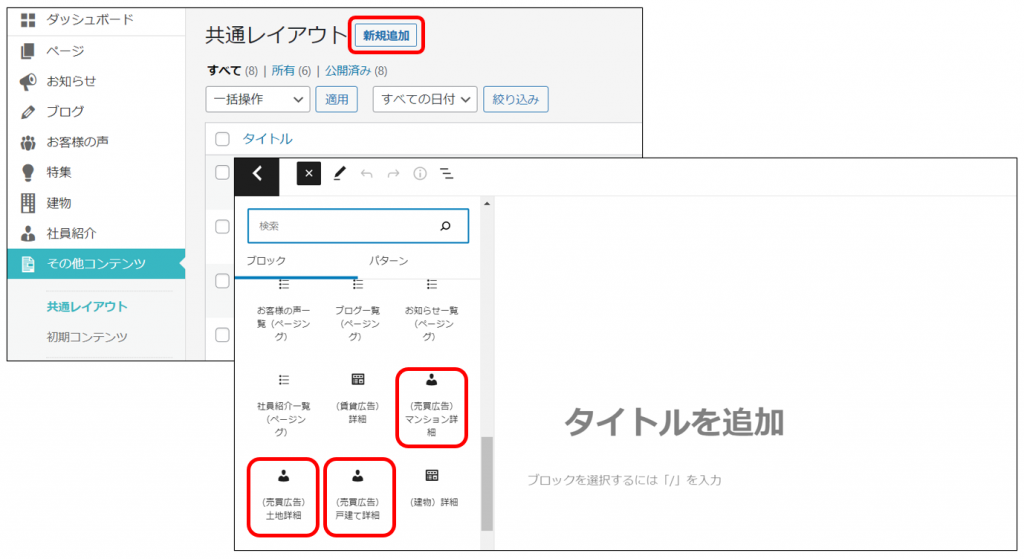Image resolution: width=1024 pixels, height=559 pixels.
Task: Insert the (売買広告) 土地詳細 block
Action: (283, 494)
